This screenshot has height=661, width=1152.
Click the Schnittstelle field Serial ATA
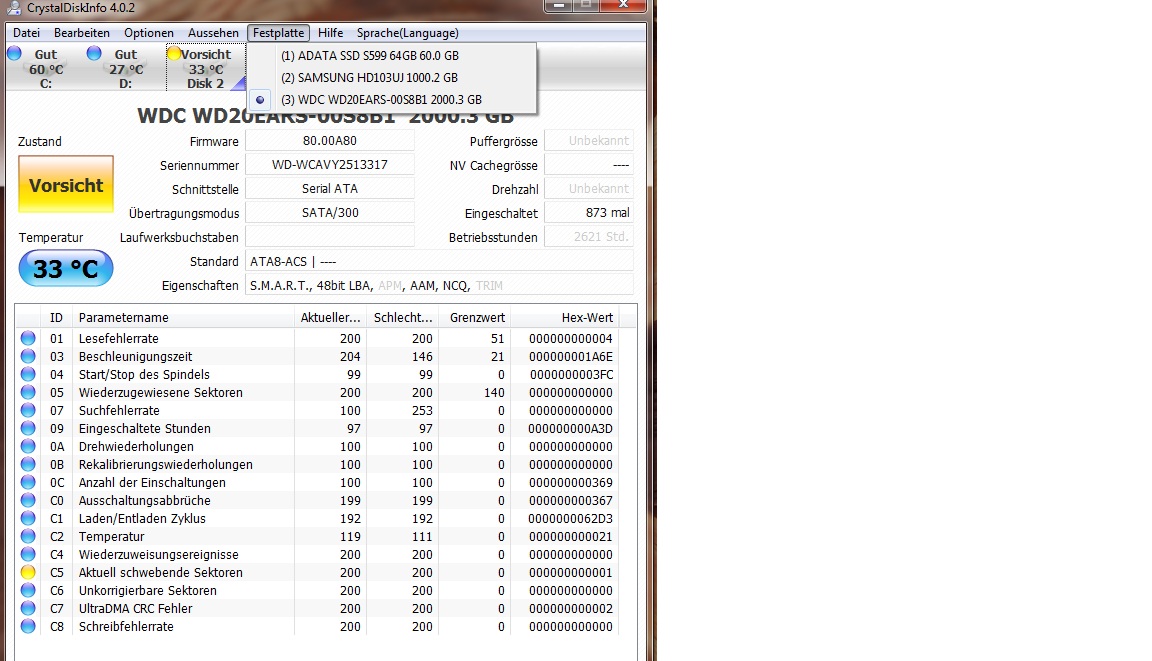(330, 189)
